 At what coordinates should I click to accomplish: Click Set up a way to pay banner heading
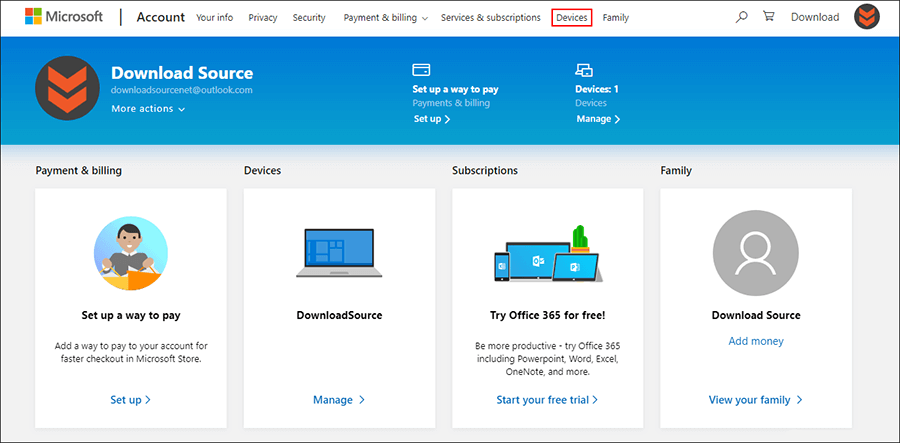click(x=455, y=89)
